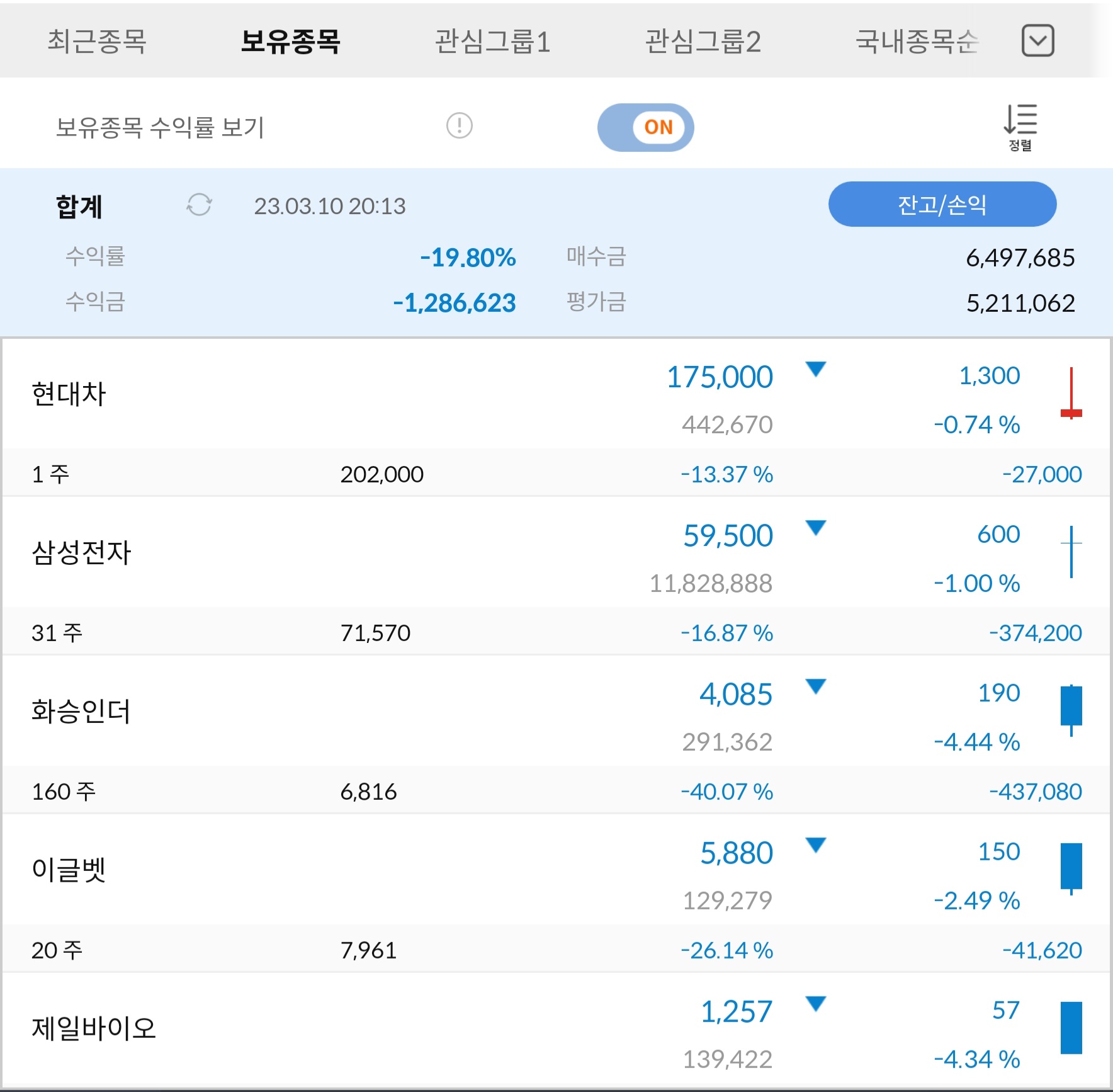This screenshot has width=1113, height=1092.
Task: Open the 정렬 sort icon
Action: (x=1020, y=128)
